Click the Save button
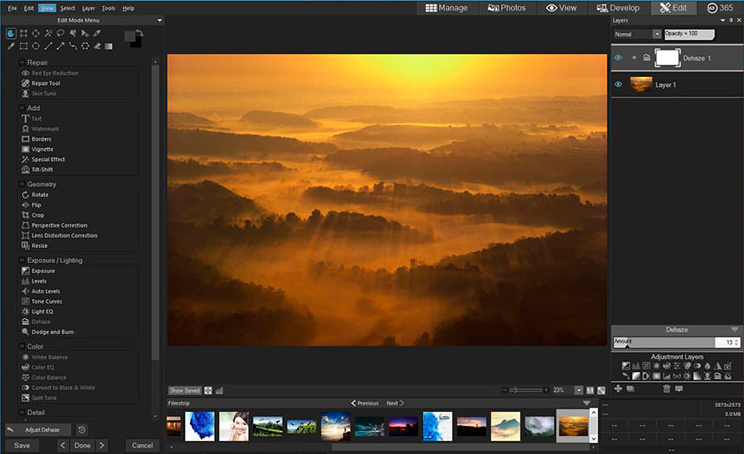Viewport: 744px width, 454px height. [x=22, y=445]
